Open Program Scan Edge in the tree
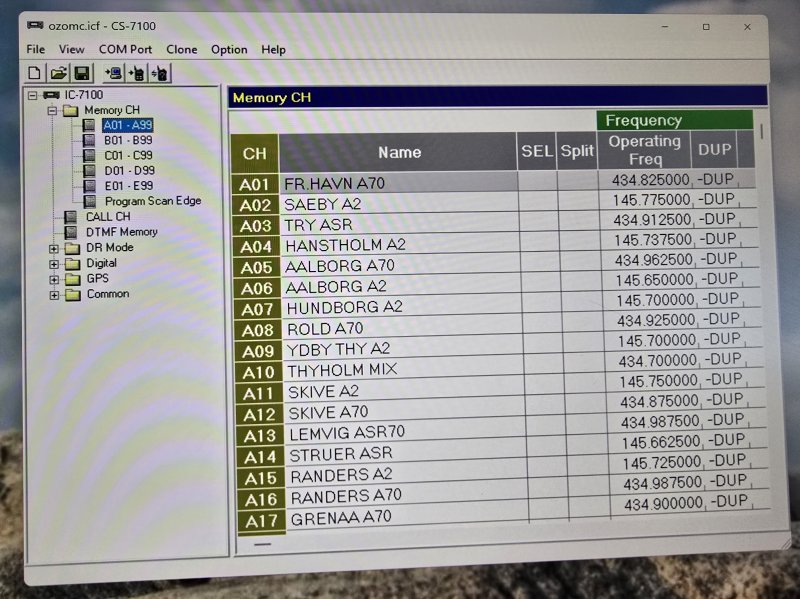 pyautogui.click(x=152, y=201)
